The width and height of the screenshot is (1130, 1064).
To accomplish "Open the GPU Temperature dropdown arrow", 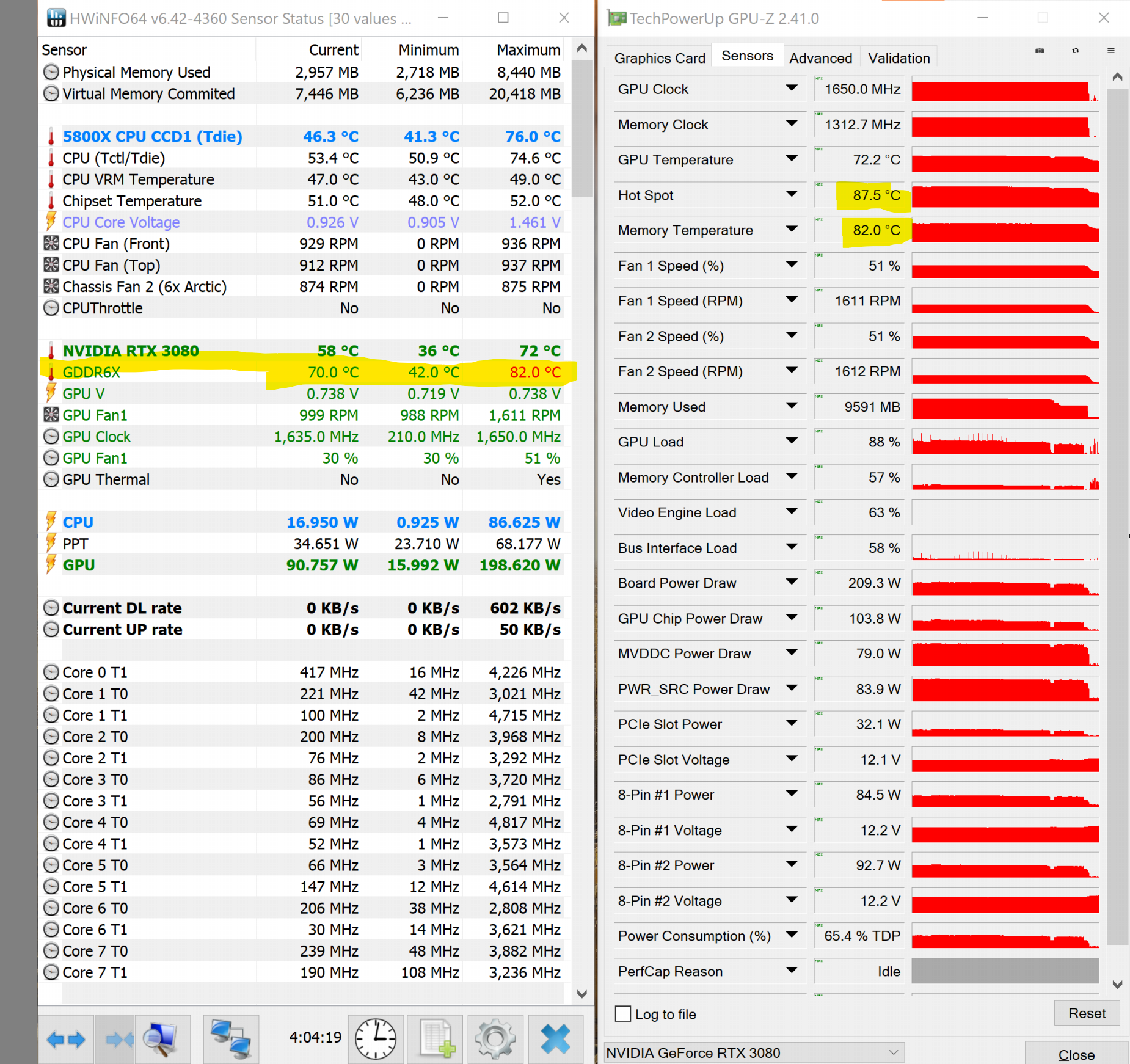I will tap(792, 159).
